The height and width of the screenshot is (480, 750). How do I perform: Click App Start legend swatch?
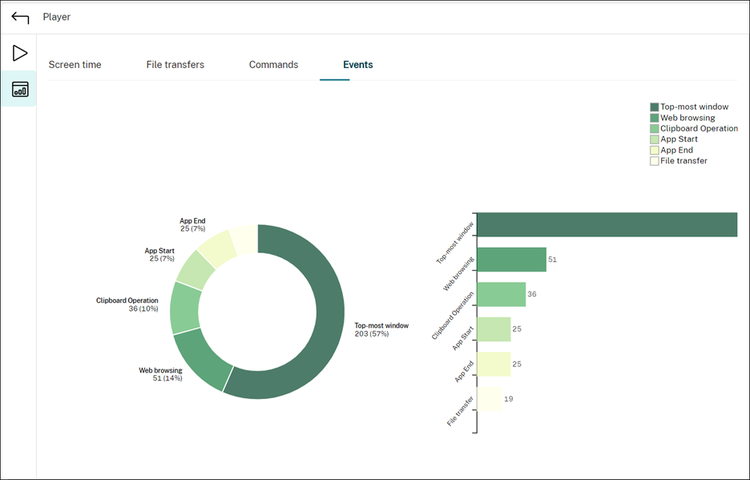coord(654,140)
